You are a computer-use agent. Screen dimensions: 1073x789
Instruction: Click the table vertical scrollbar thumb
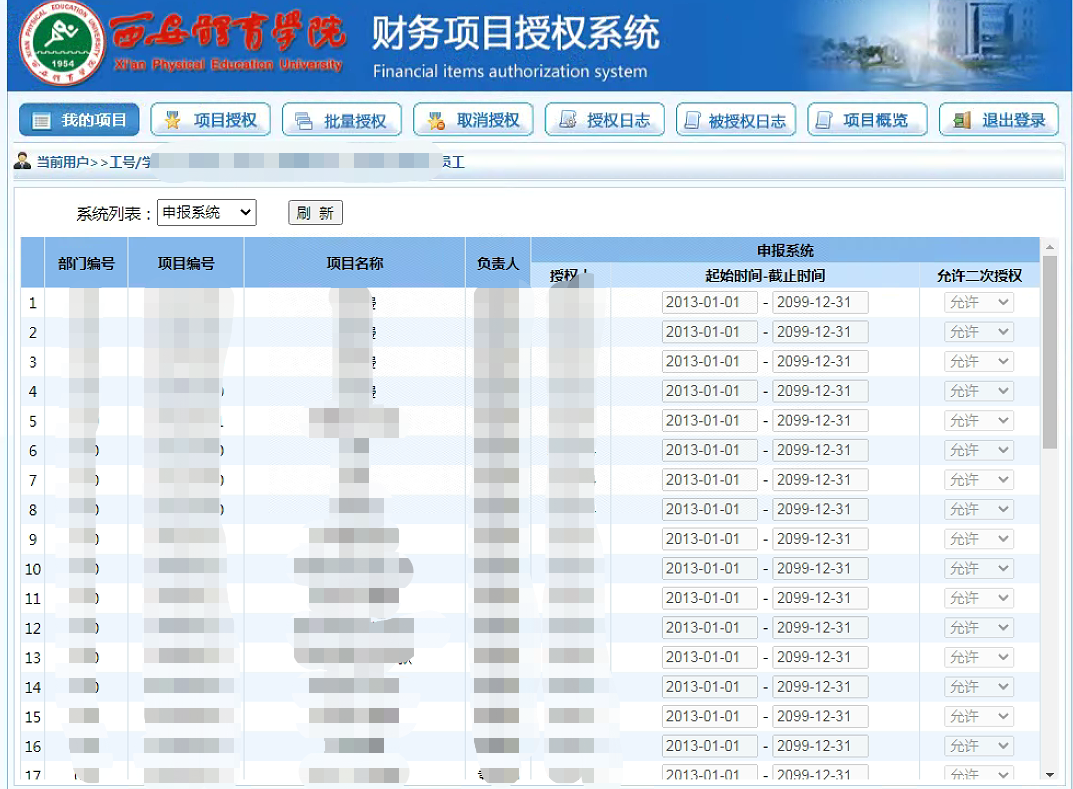point(1049,350)
